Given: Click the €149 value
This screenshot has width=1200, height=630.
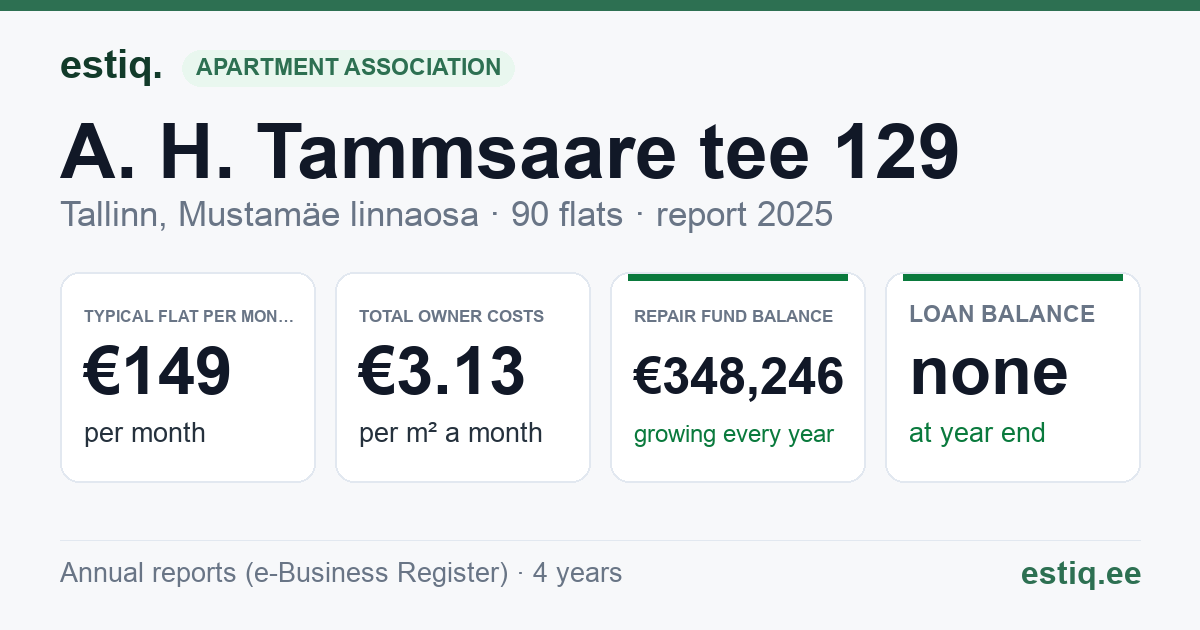Looking at the screenshot, I should tap(158, 372).
